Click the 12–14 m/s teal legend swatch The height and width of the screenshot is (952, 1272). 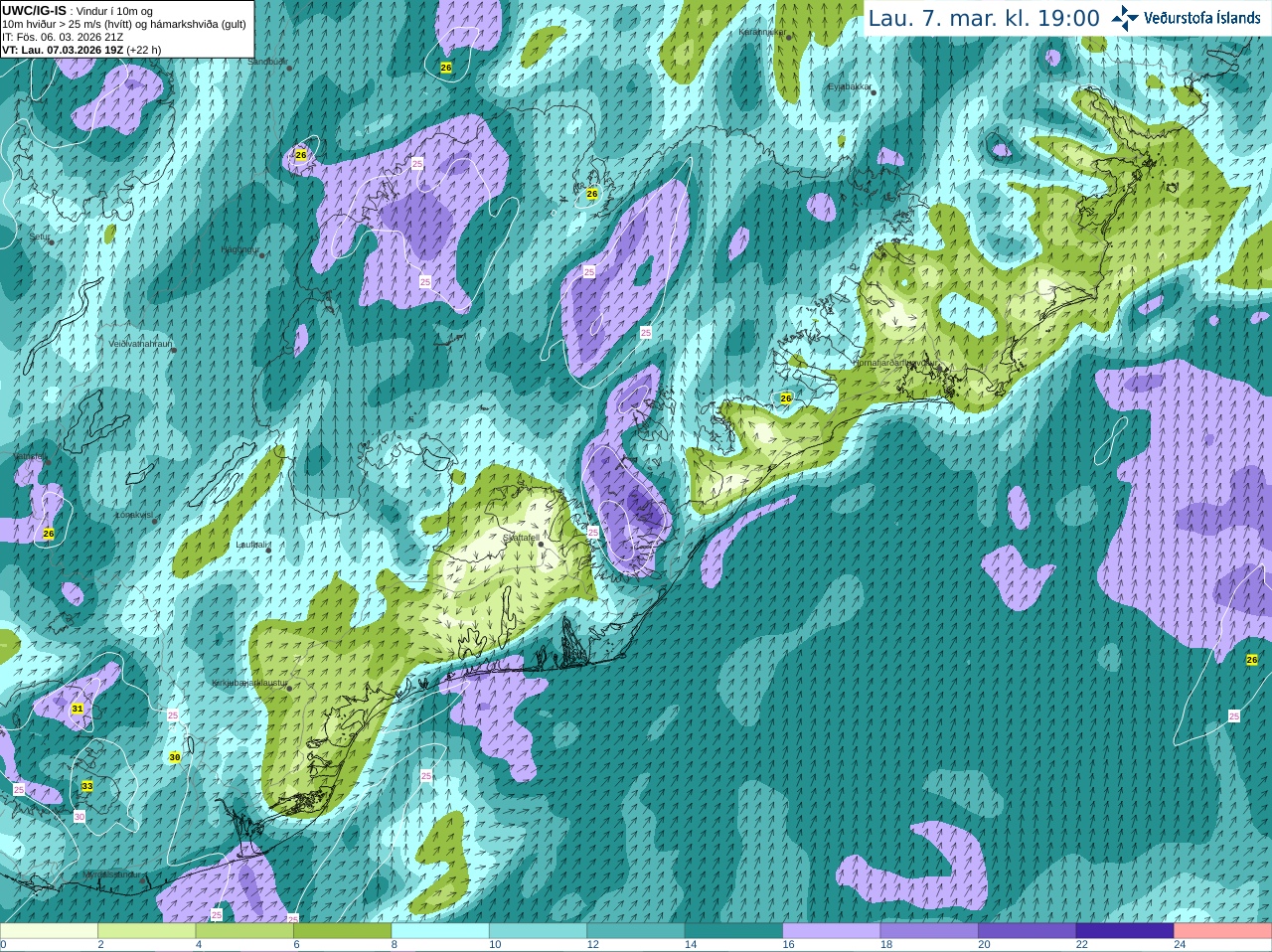pyautogui.click(x=636, y=931)
